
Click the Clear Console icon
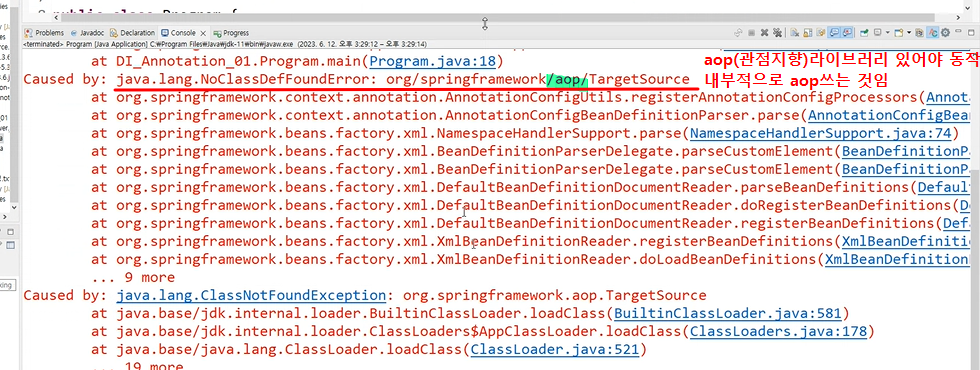[x=794, y=32]
